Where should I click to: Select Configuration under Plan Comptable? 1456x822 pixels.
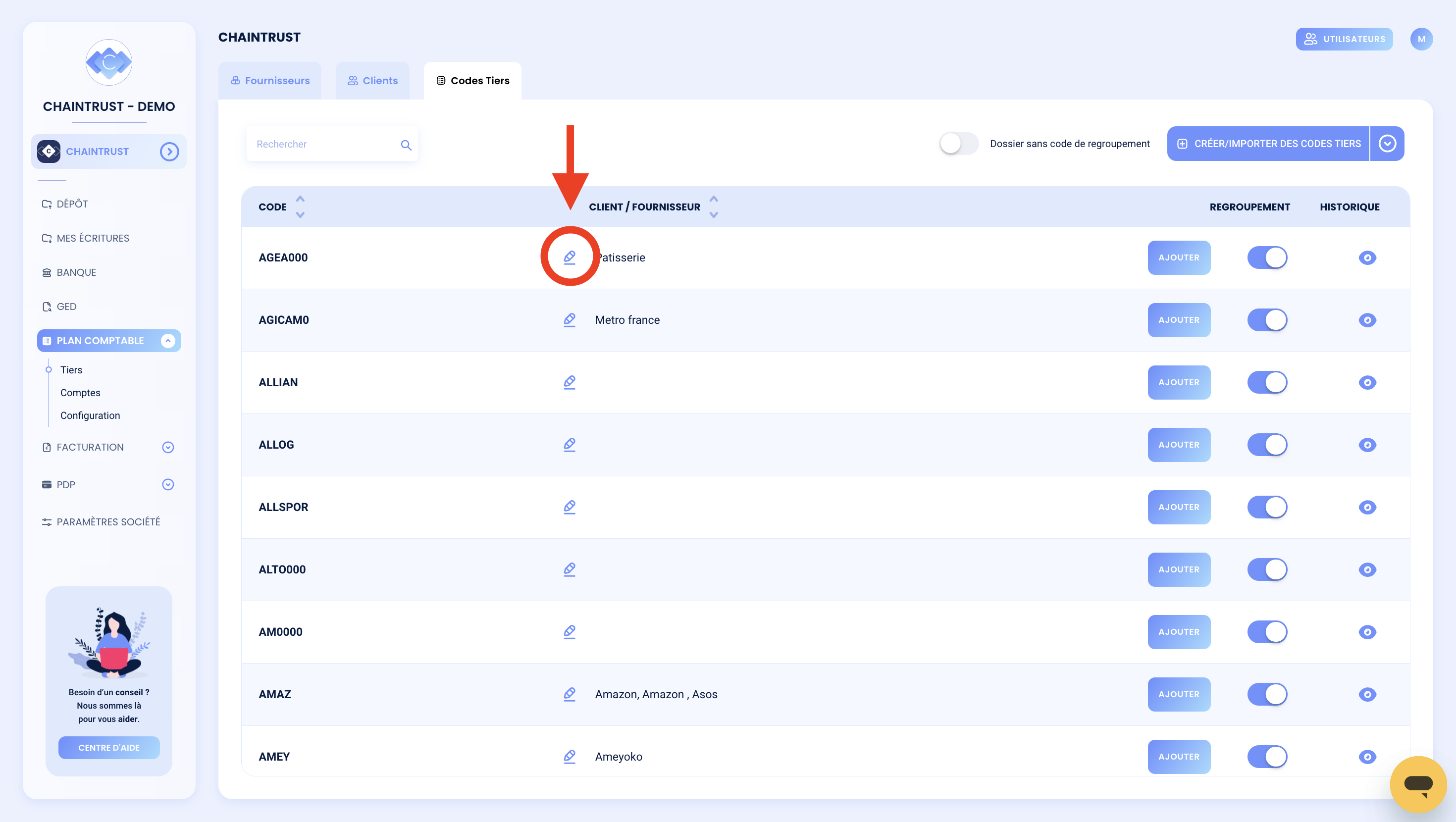(91, 415)
